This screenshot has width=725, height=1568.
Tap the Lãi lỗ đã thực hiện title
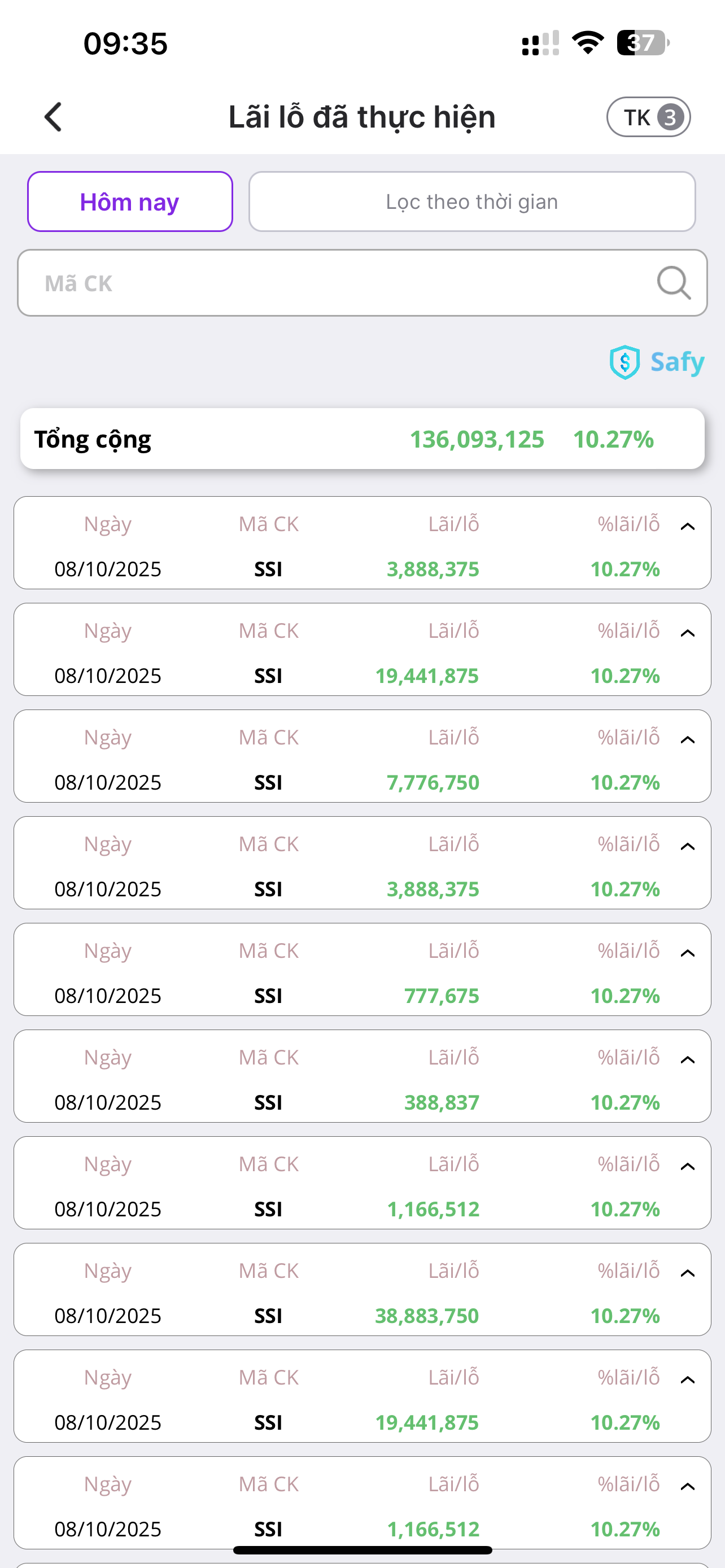[361, 117]
